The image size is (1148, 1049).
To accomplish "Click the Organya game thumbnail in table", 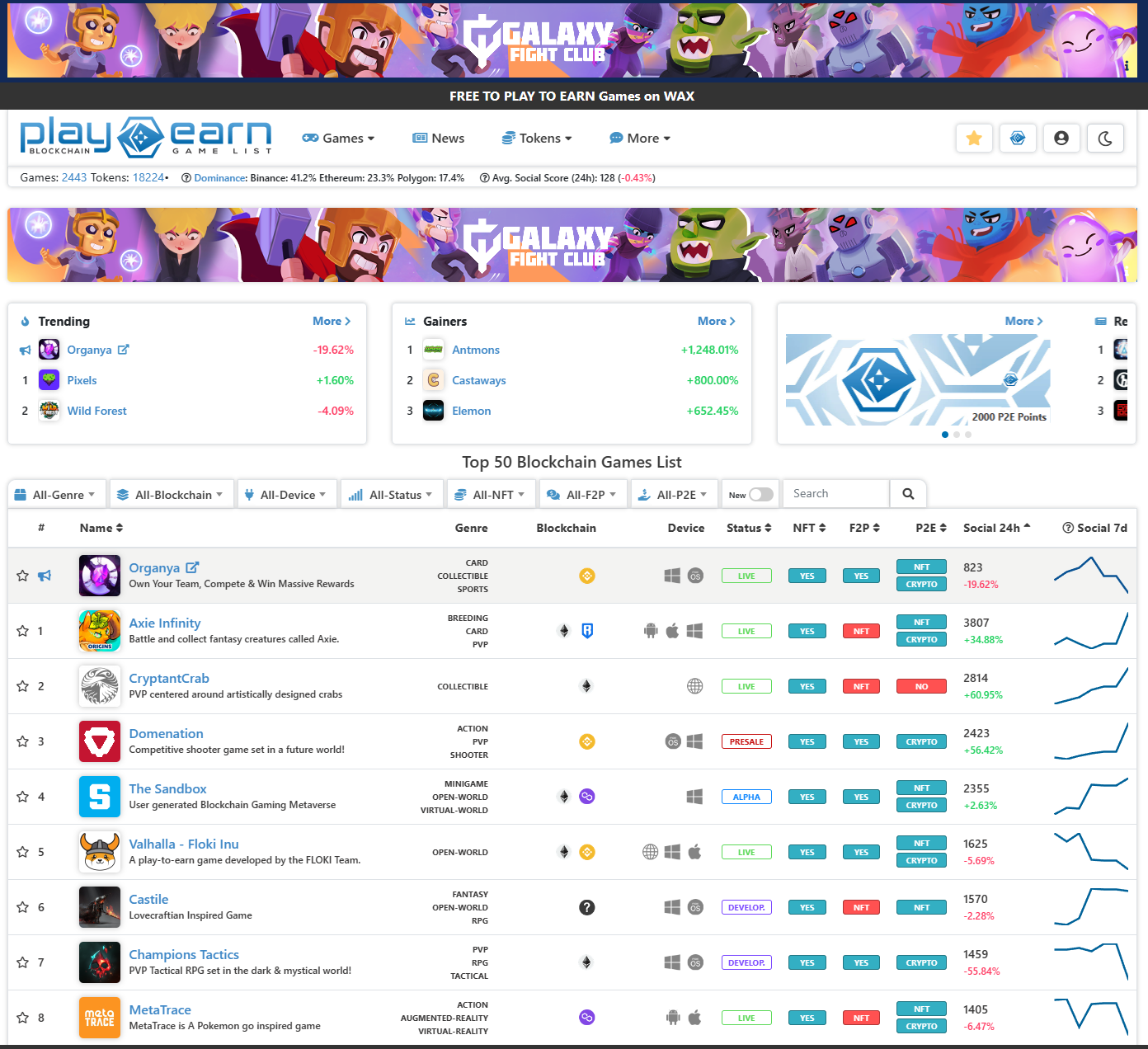I will (100, 576).
